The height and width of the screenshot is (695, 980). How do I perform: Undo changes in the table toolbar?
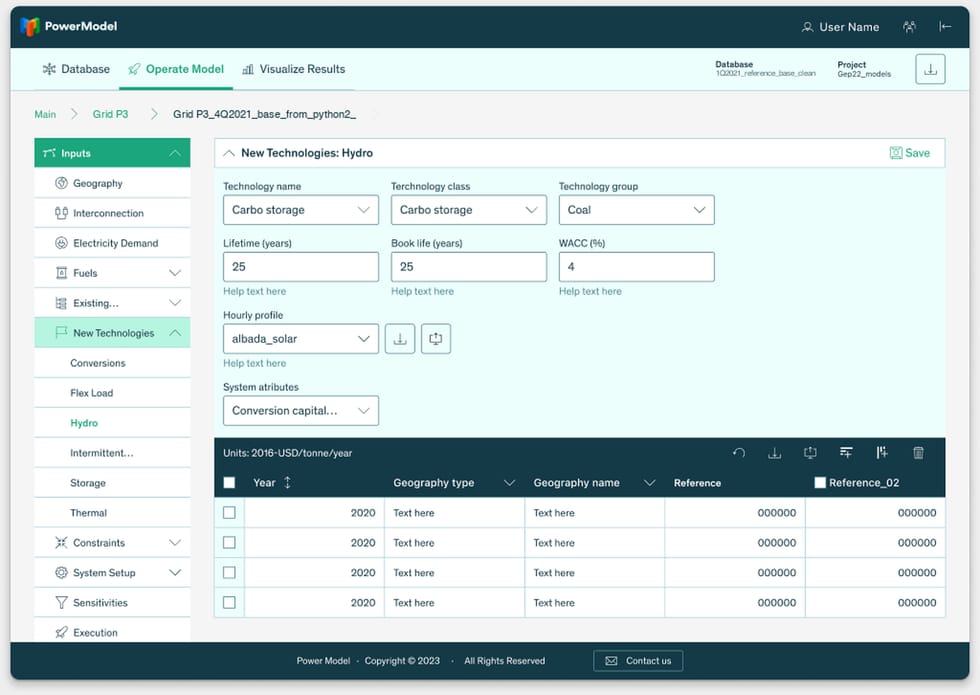(x=739, y=452)
